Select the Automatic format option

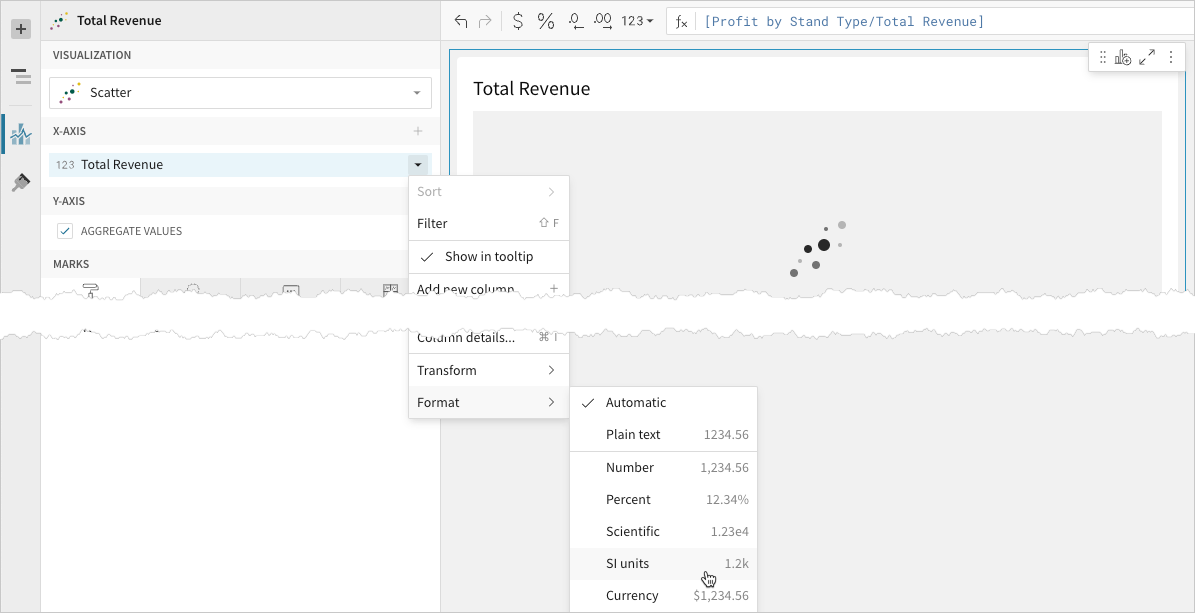pyautogui.click(x=635, y=403)
